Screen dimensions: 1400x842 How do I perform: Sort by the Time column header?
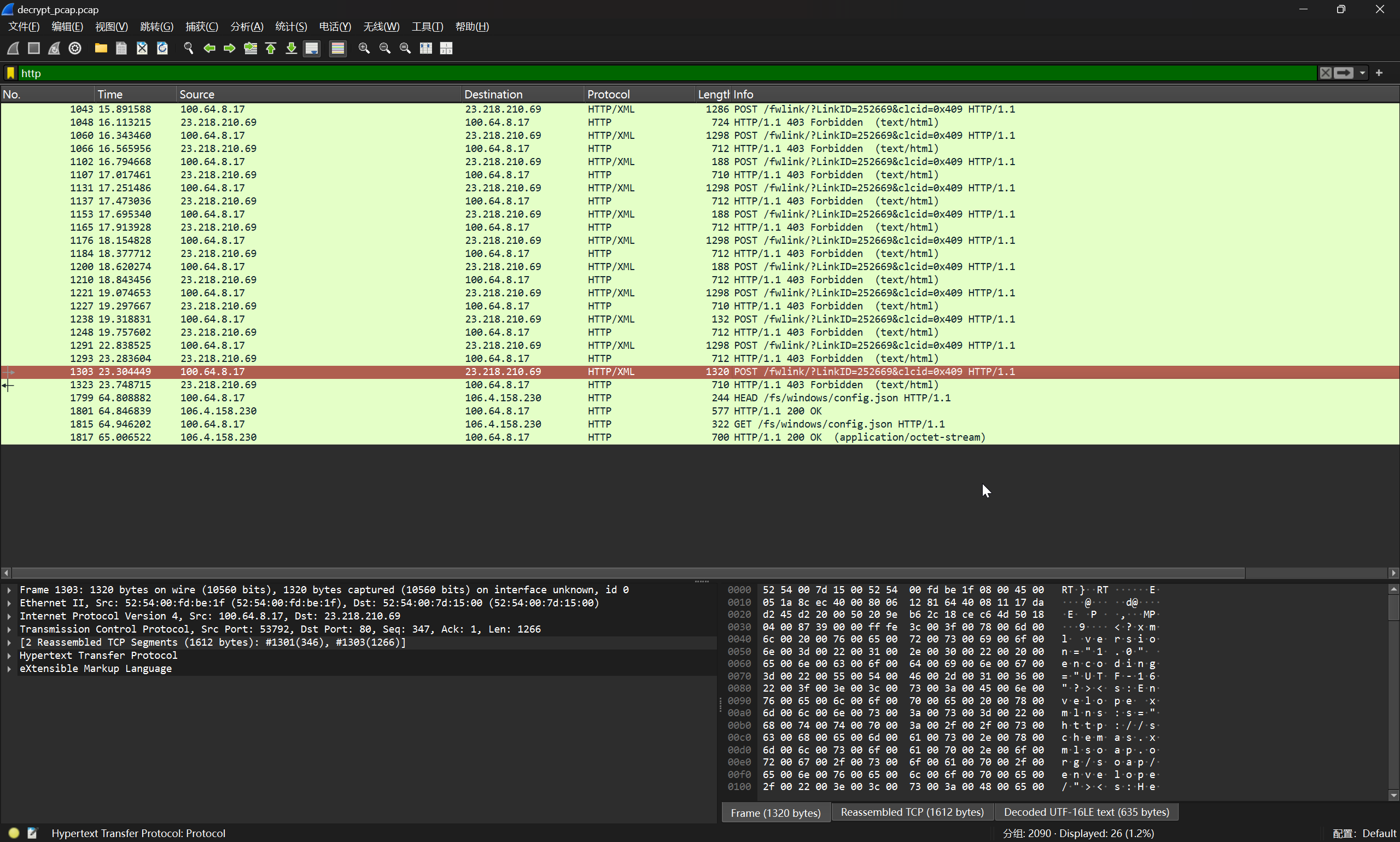coord(136,94)
